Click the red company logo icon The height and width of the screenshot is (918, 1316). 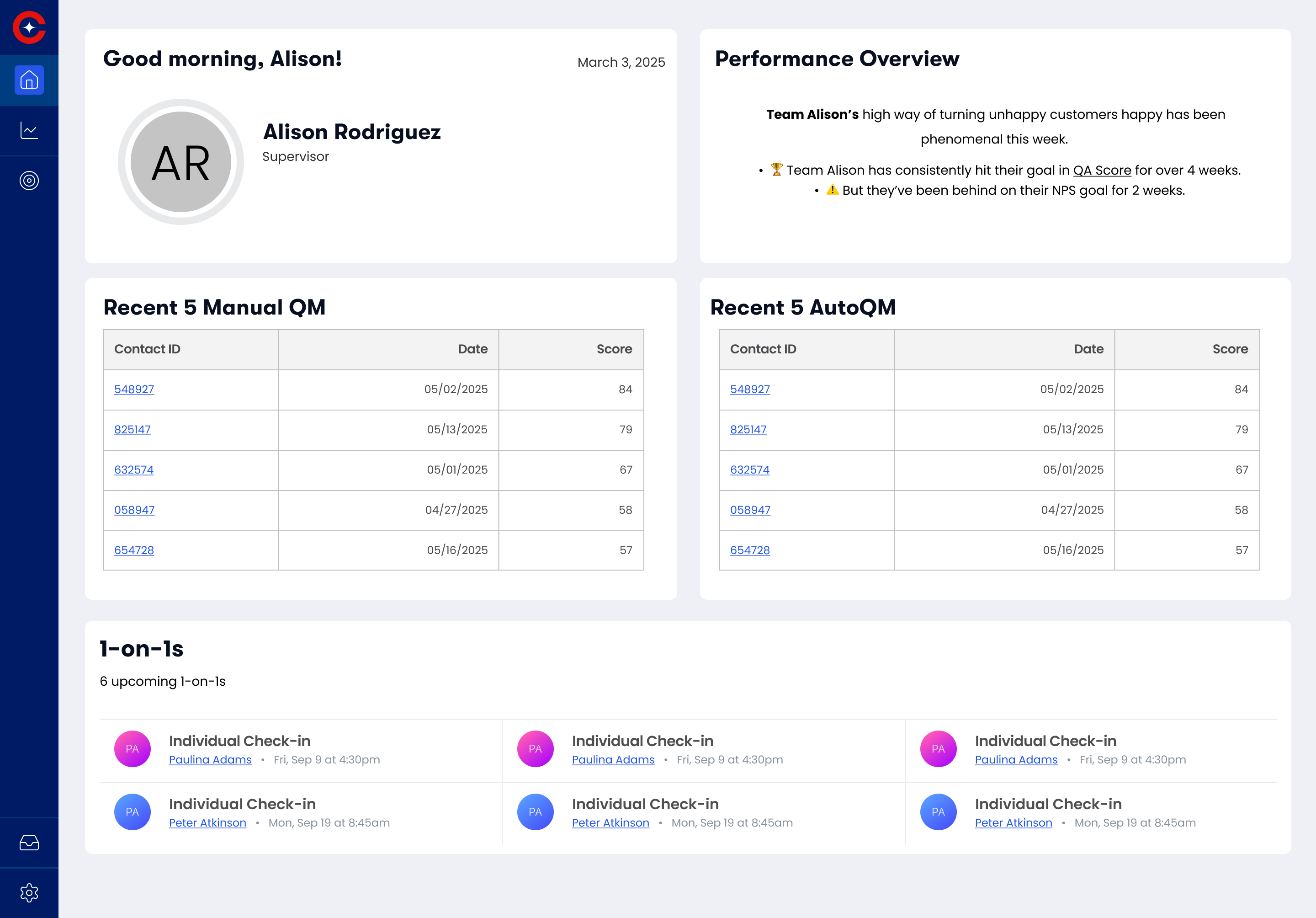29,27
